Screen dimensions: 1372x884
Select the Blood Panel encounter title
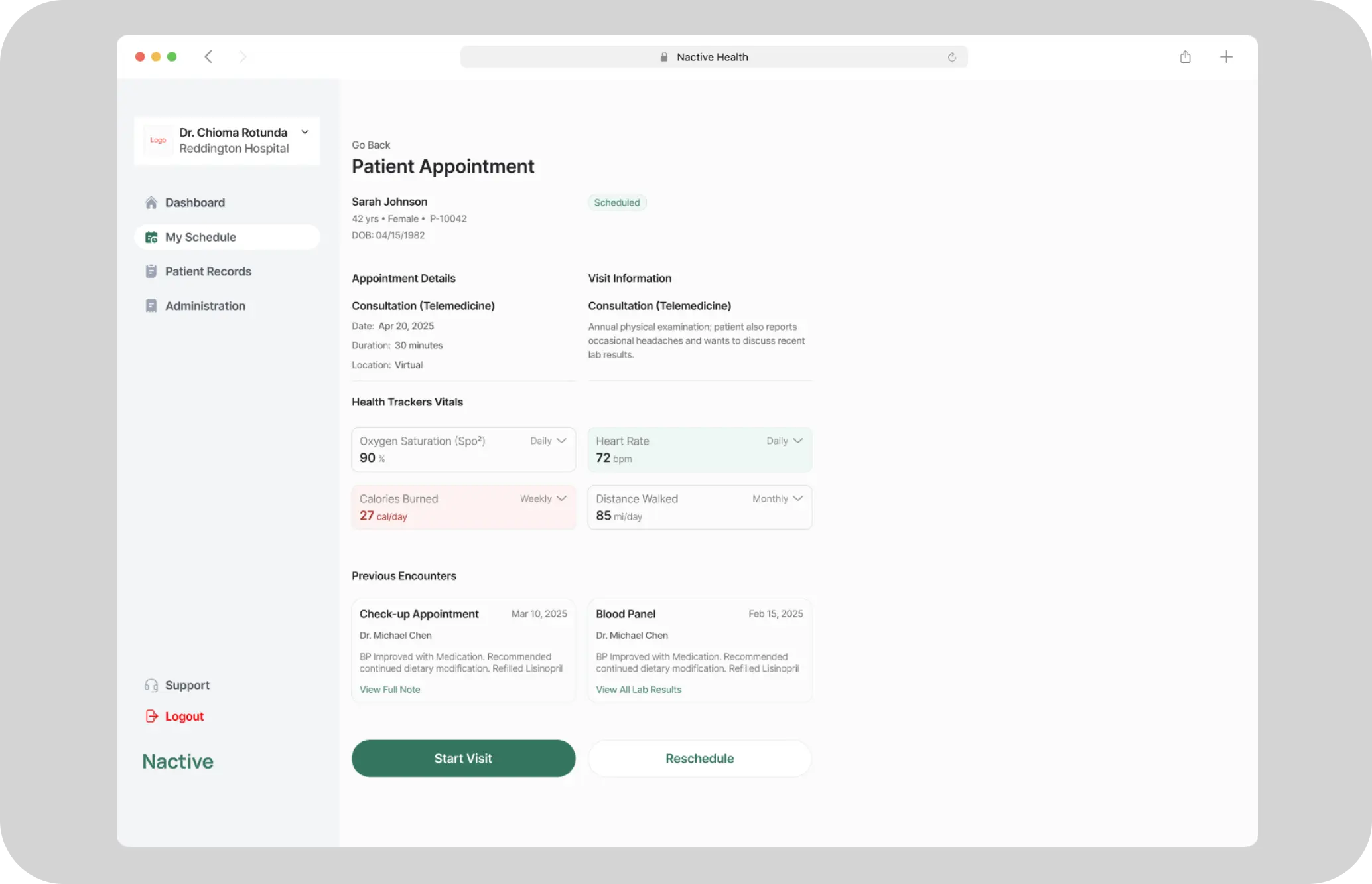(626, 614)
